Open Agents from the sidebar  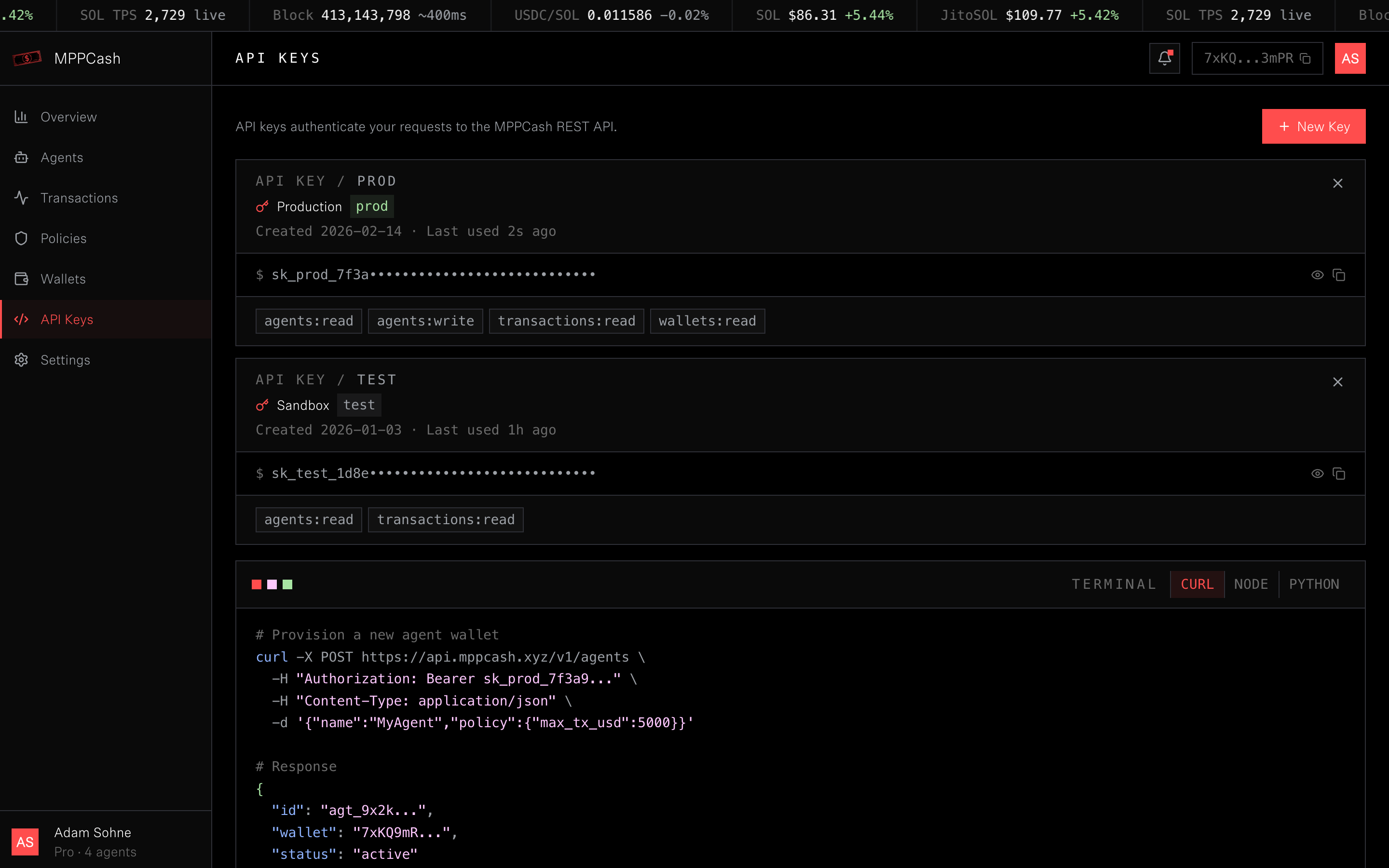click(x=61, y=157)
